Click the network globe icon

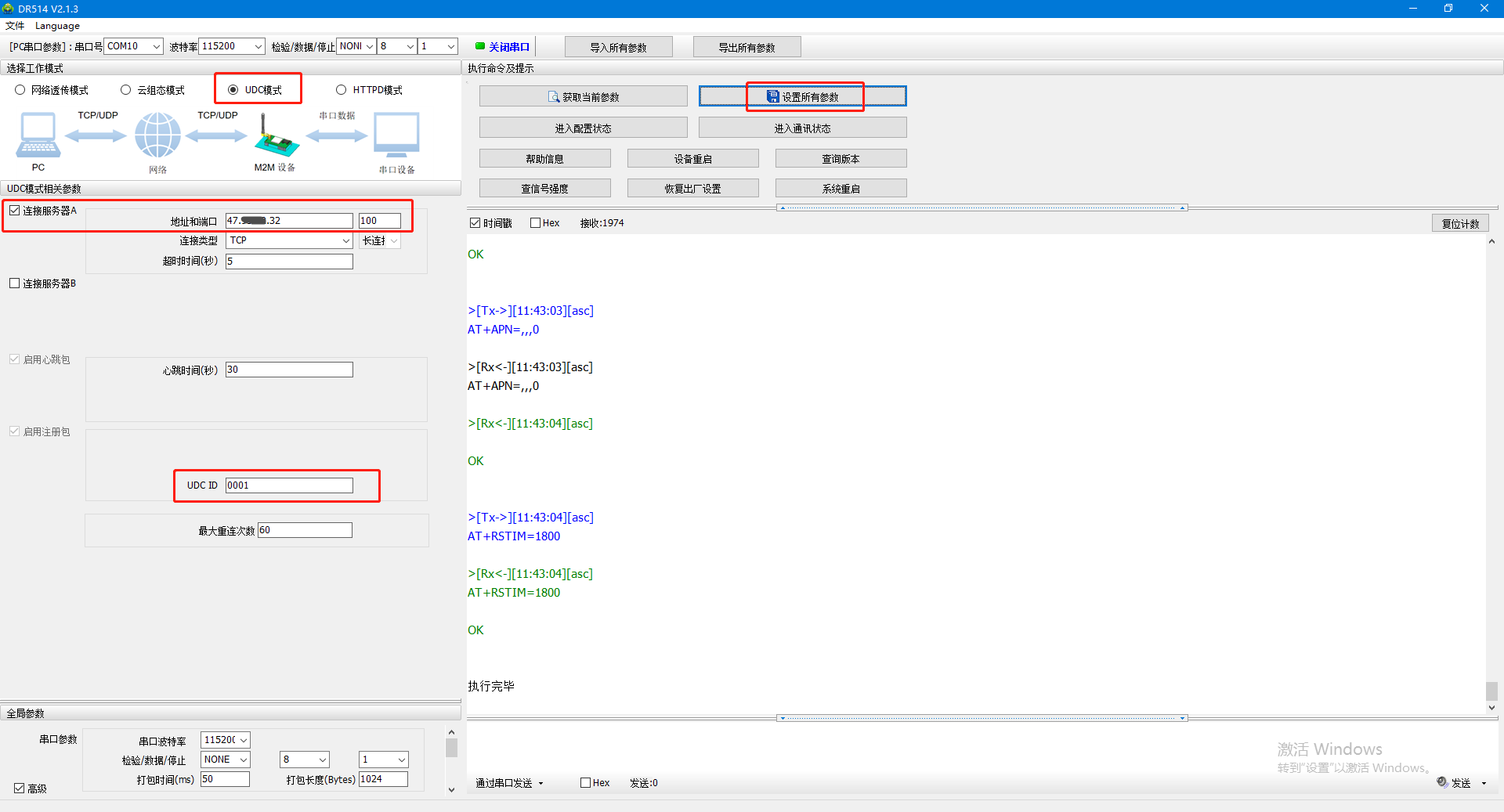pyautogui.click(x=157, y=135)
